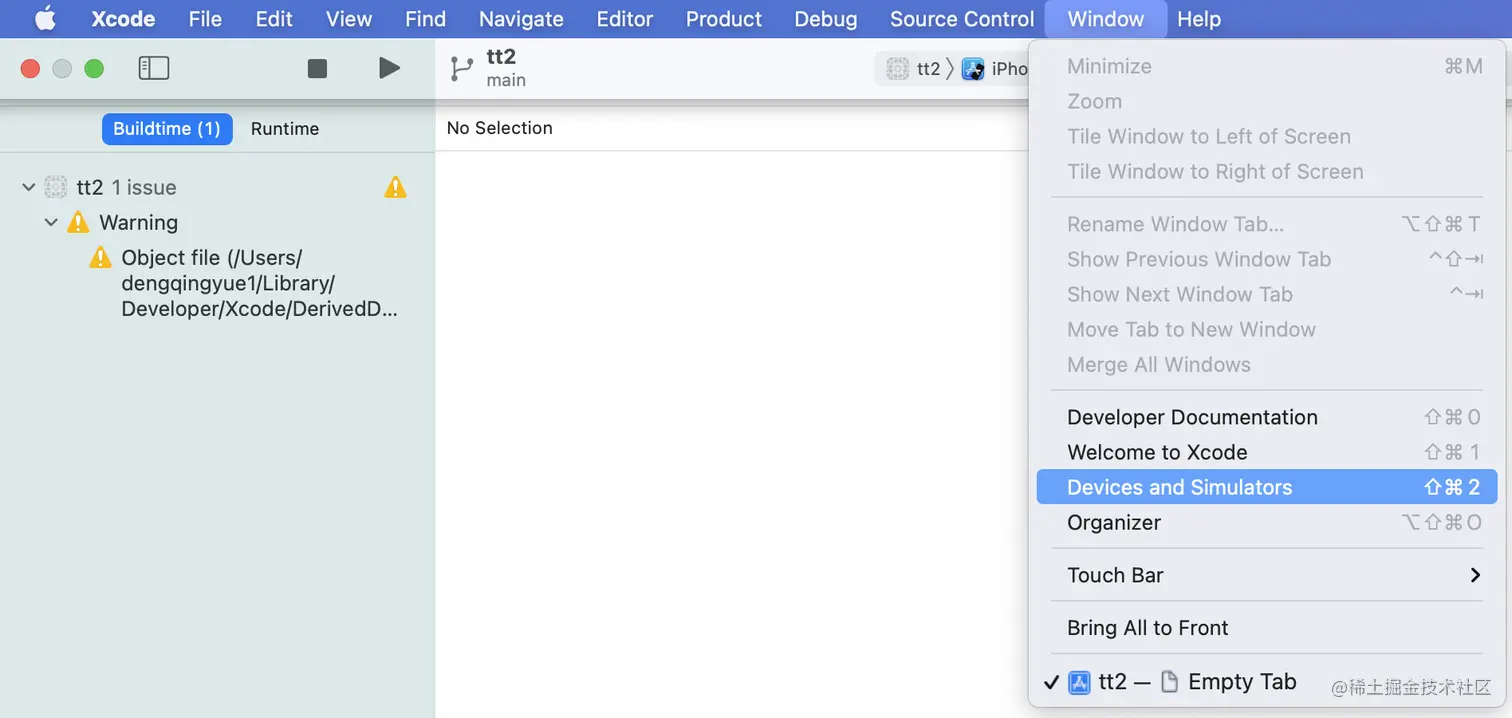This screenshot has width=1512, height=718.
Task: Click Show Next Window Tab
Action: (1267, 294)
